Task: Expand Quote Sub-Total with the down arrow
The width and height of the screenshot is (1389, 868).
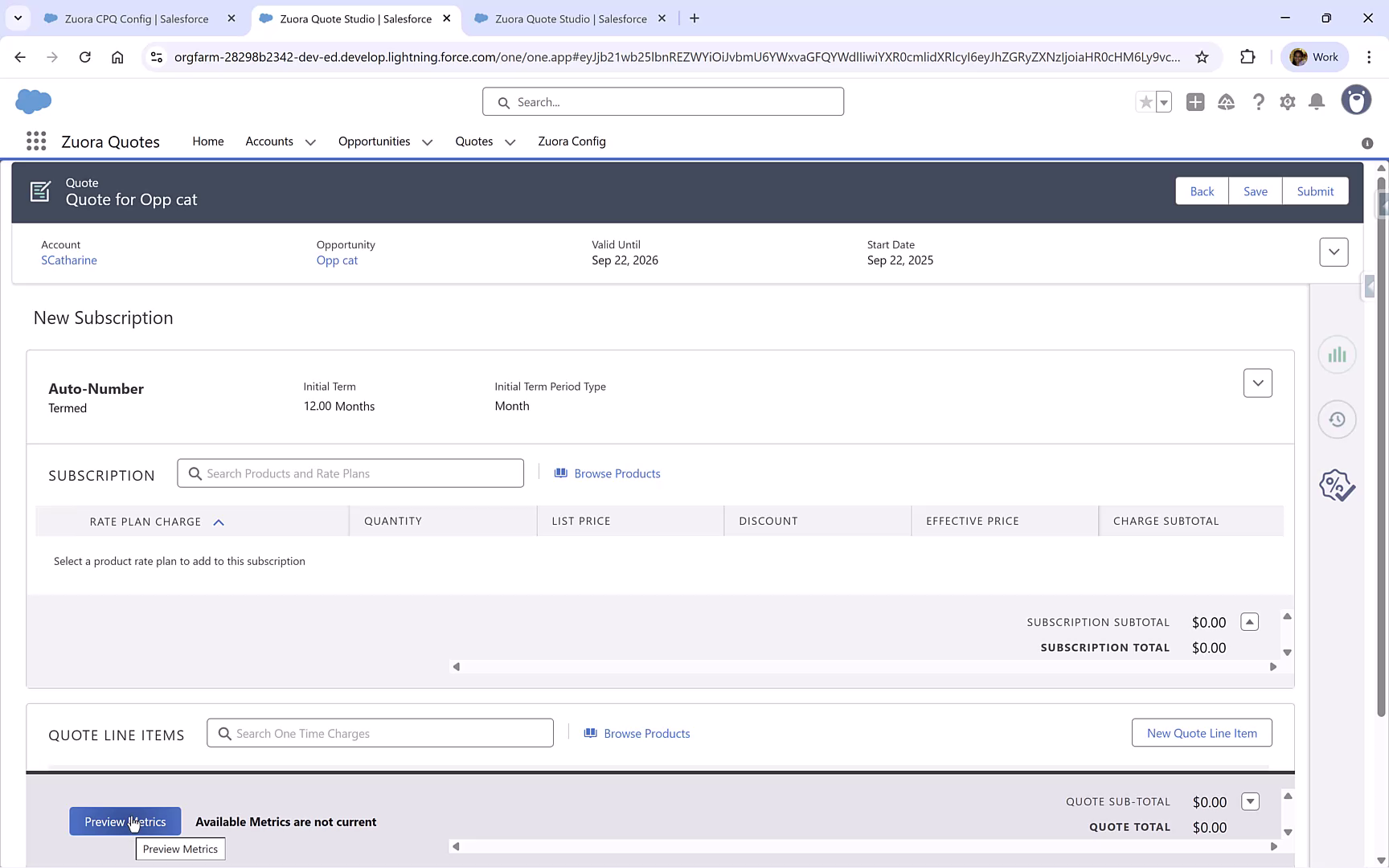Action: (x=1251, y=801)
